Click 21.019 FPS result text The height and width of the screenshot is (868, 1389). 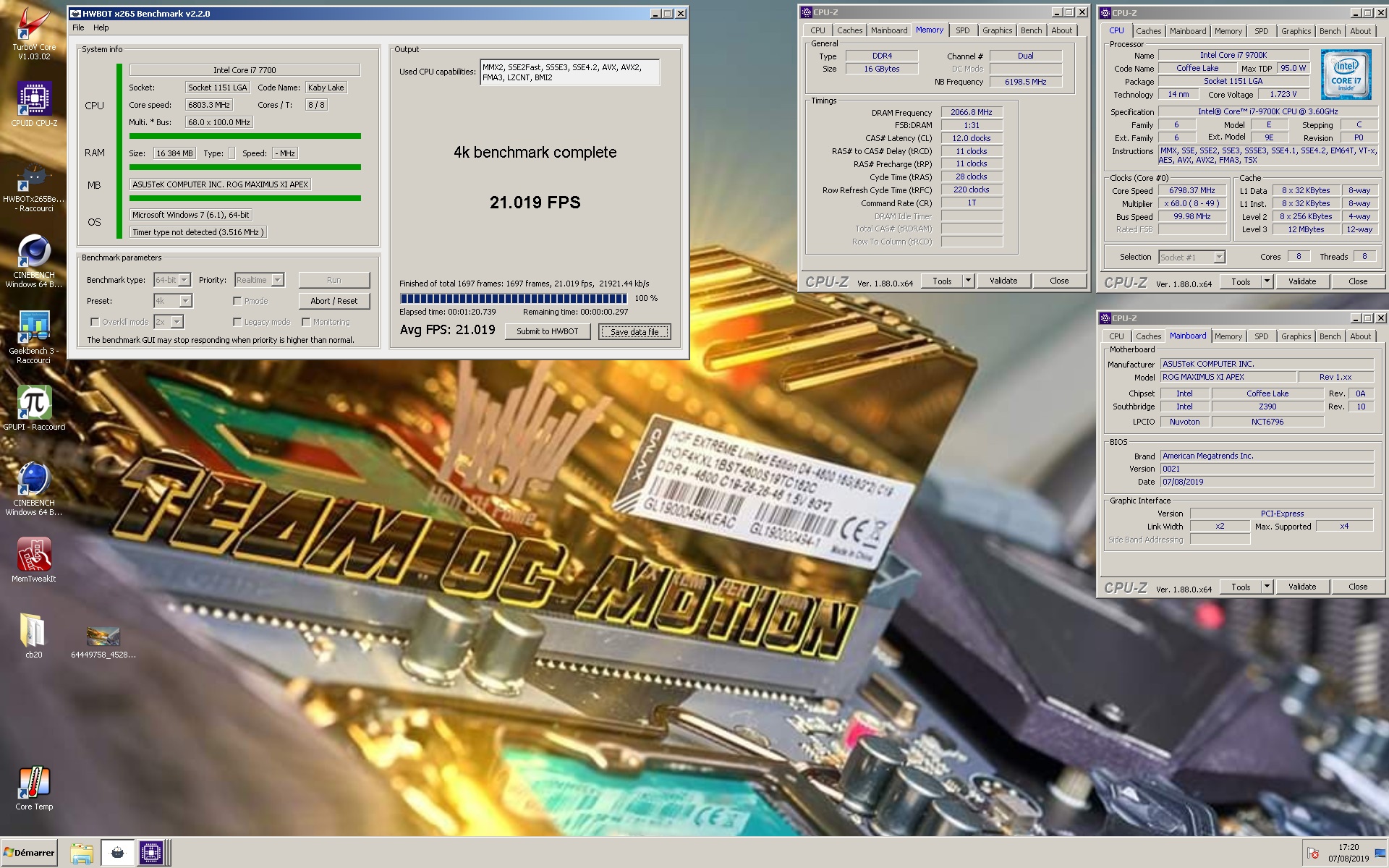(535, 203)
